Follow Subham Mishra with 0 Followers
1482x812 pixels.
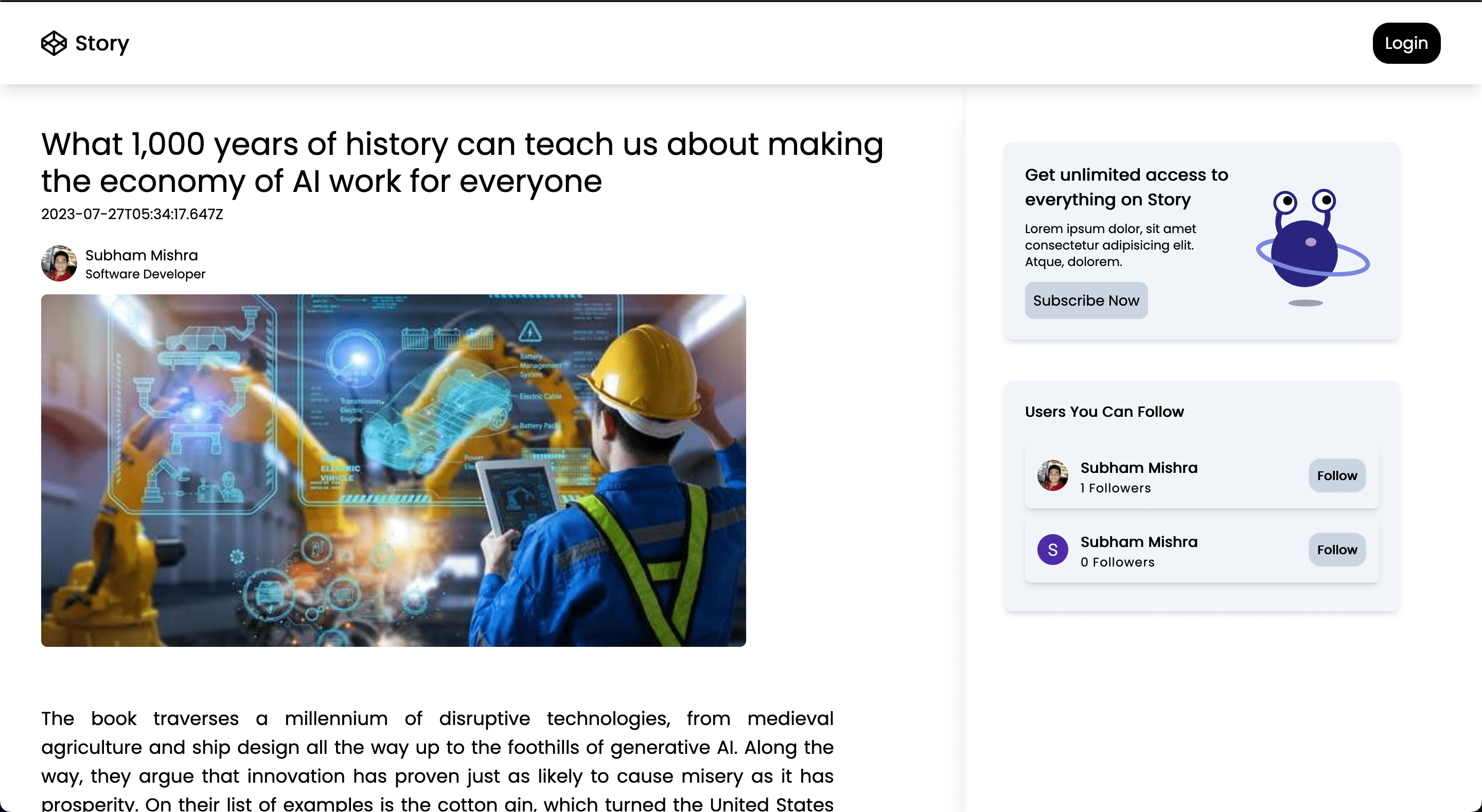[x=1336, y=550]
